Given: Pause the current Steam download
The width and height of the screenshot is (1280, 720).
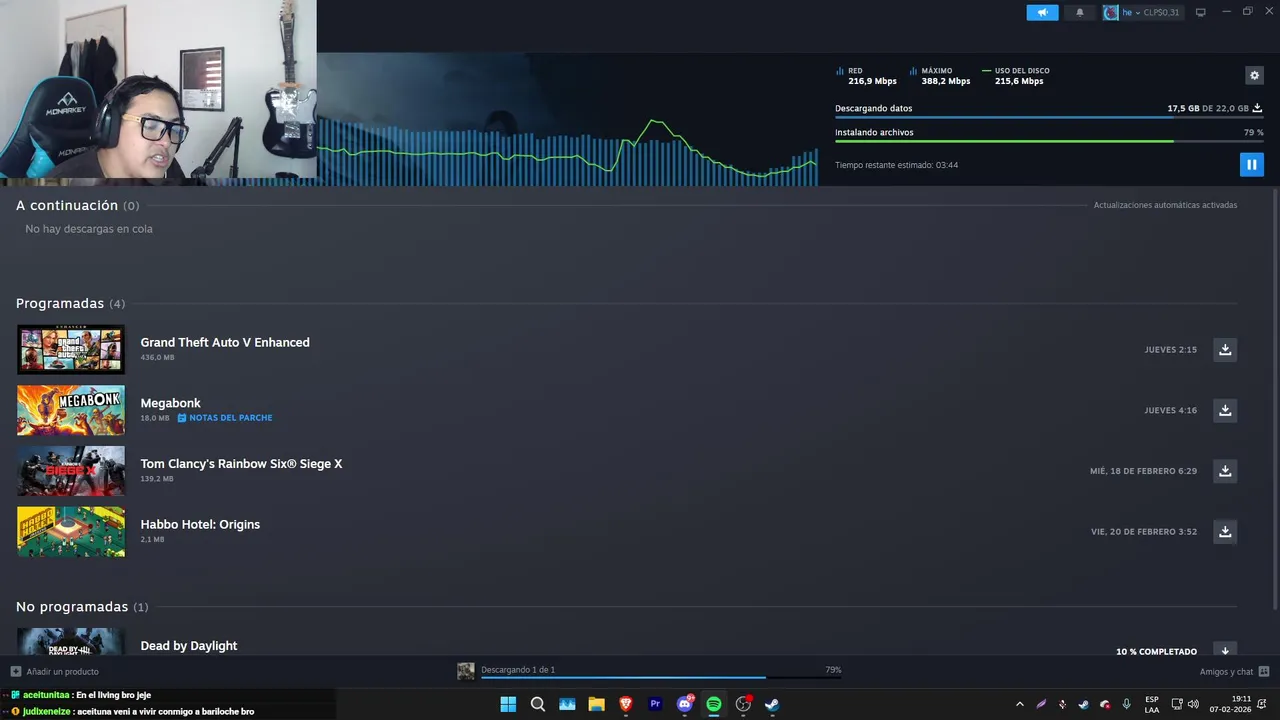Looking at the screenshot, I should pyautogui.click(x=1251, y=164).
